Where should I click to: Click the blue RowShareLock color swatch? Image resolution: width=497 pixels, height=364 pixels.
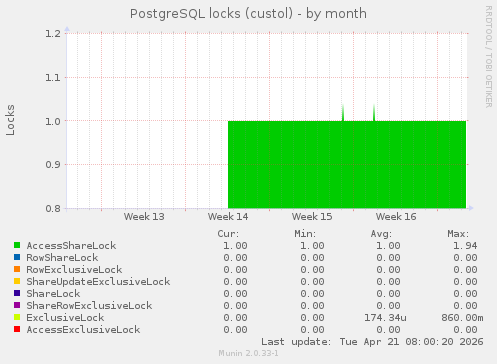(x=17, y=257)
